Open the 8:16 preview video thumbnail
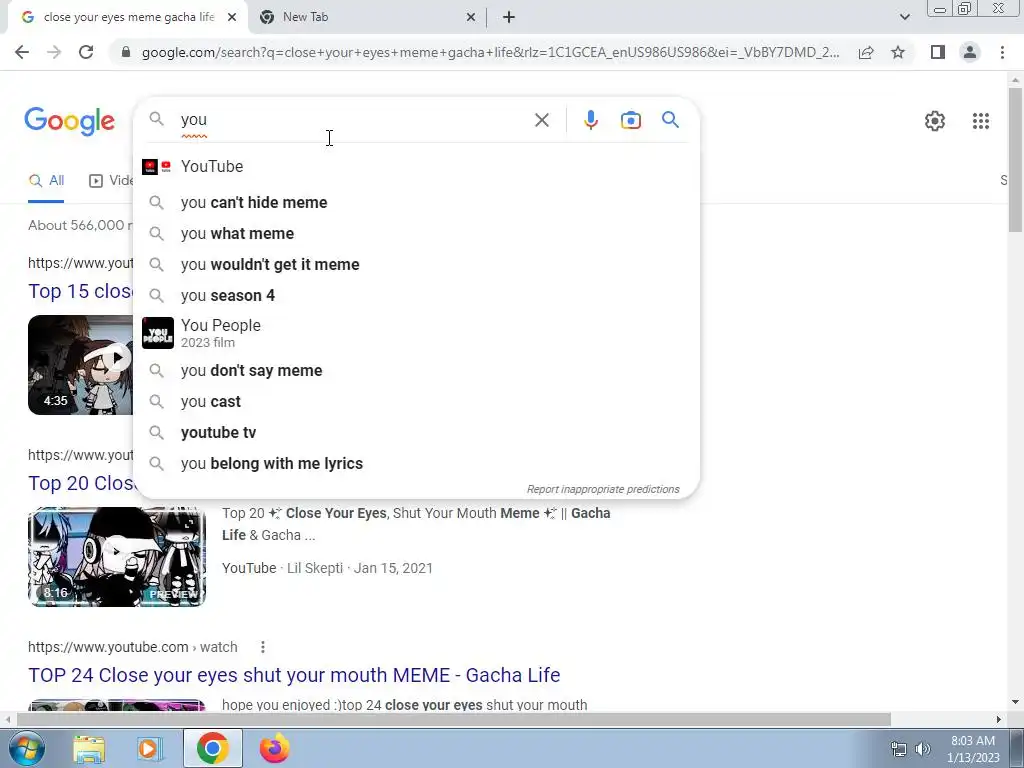The height and width of the screenshot is (768, 1024). [x=117, y=557]
